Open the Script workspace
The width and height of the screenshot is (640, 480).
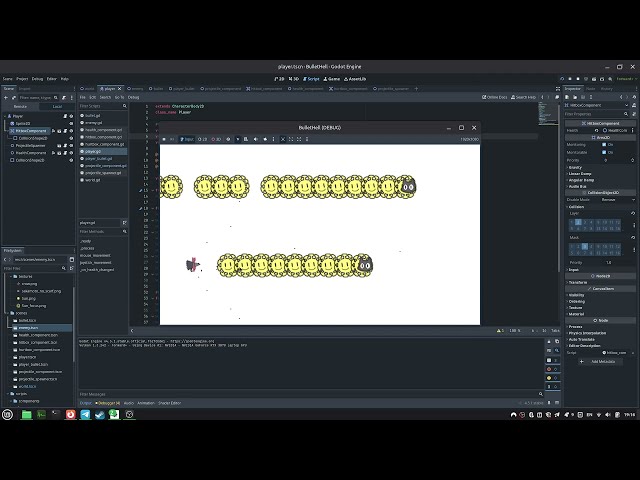(311, 79)
